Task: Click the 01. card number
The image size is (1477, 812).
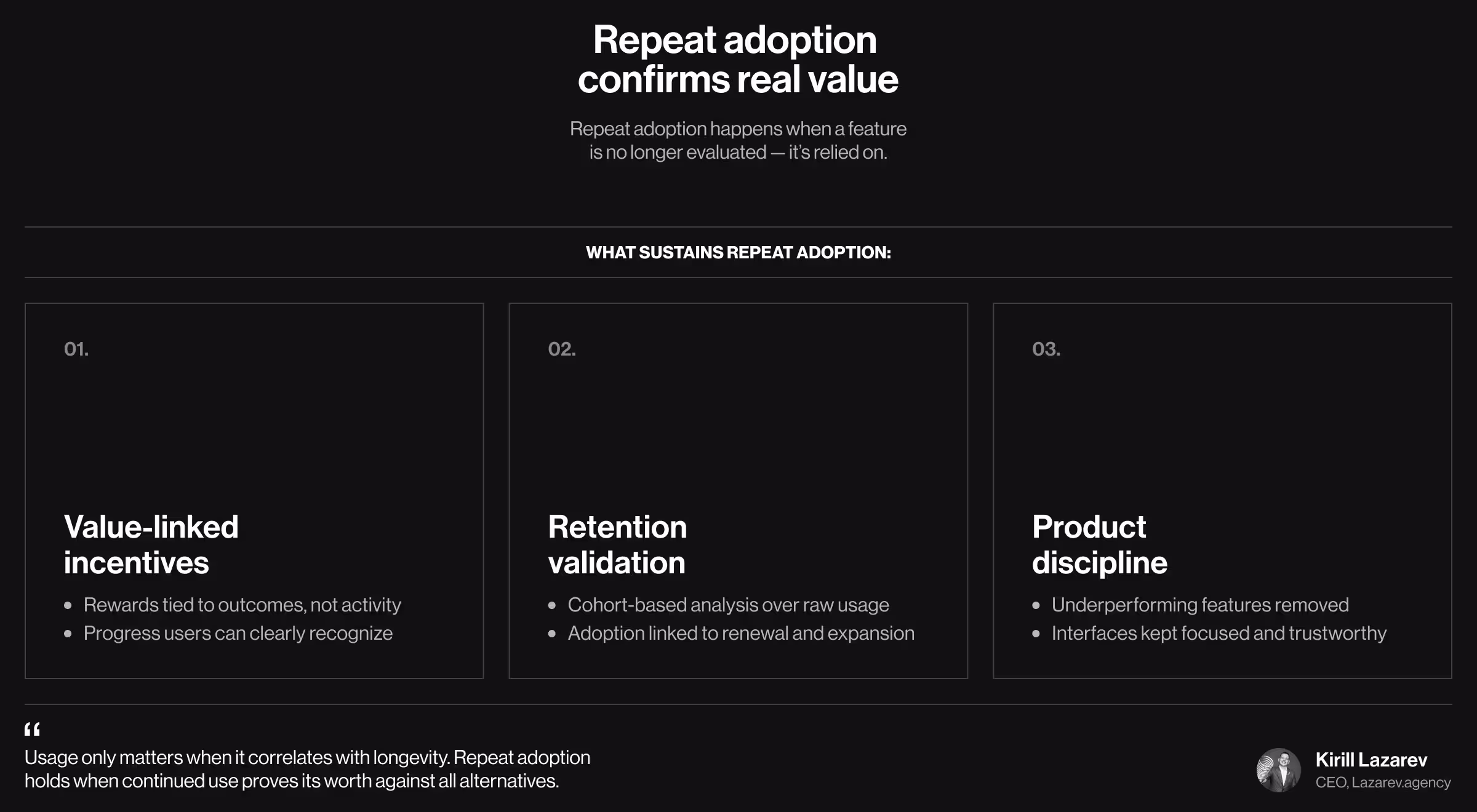Action: coord(76,349)
